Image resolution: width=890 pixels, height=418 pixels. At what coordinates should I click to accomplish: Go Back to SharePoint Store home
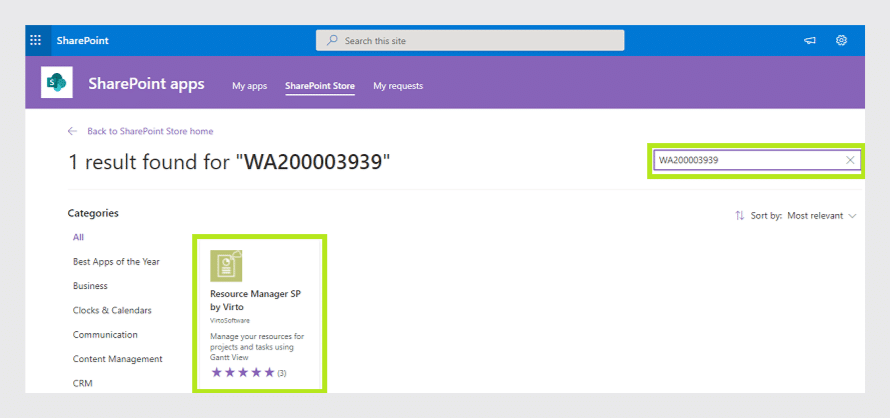click(x=150, y=131)
